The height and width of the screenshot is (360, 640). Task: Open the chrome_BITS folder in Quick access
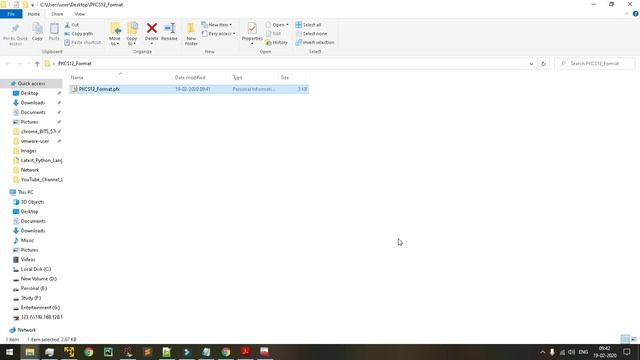click(x=38, y=131)
